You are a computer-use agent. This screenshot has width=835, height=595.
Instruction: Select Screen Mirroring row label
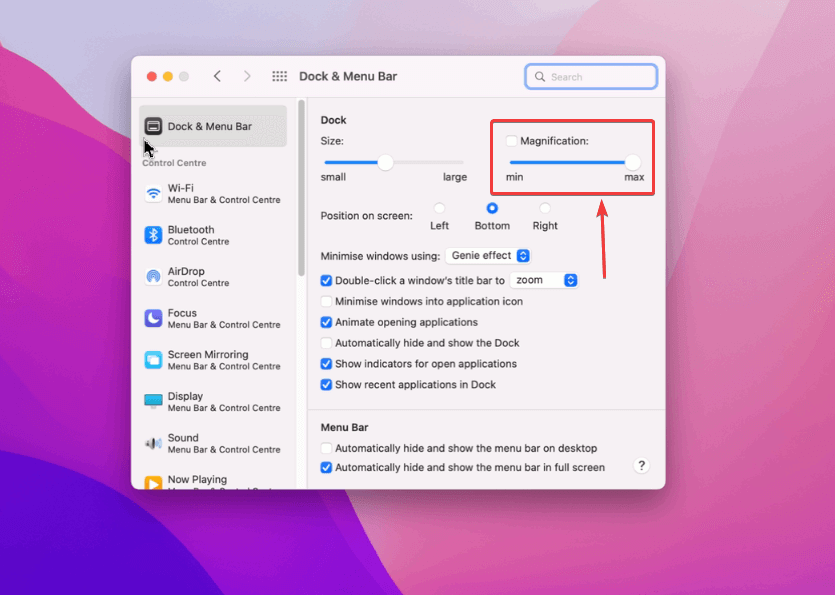tap(208, 355)
